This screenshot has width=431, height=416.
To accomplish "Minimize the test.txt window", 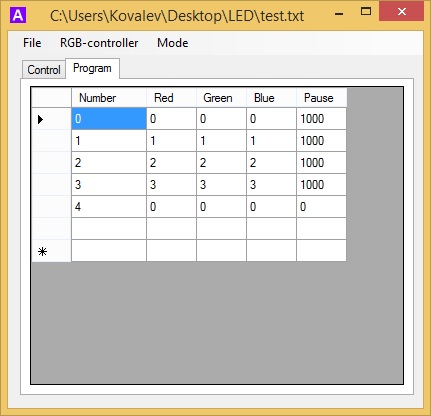I will click(339, 14).
